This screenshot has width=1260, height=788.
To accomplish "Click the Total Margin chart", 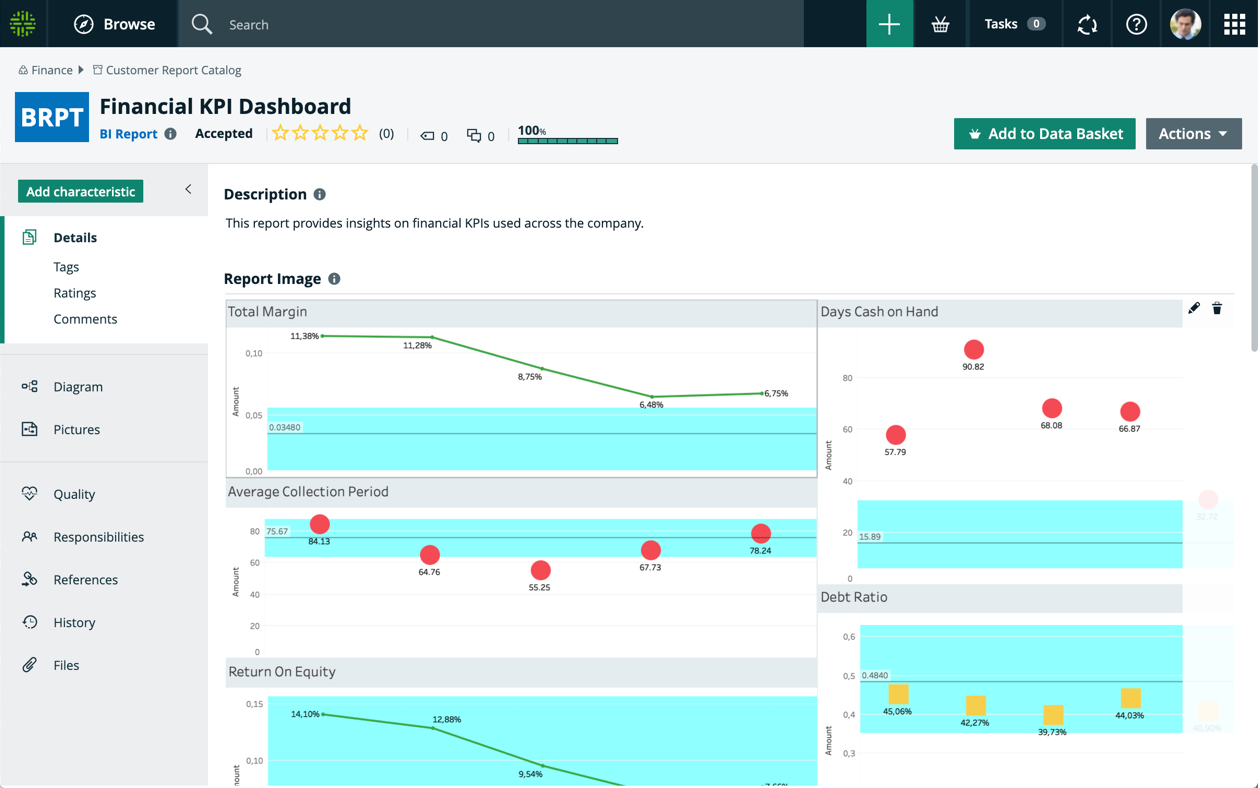I will coord(521,388).
